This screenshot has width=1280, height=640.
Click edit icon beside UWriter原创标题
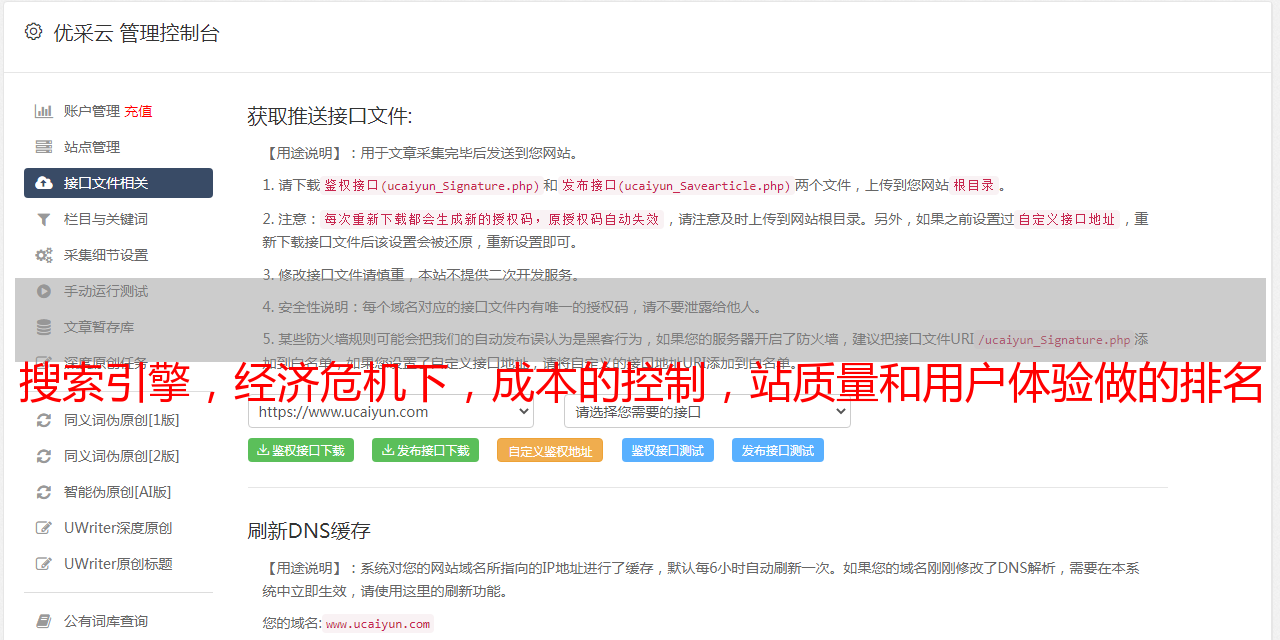44,564
